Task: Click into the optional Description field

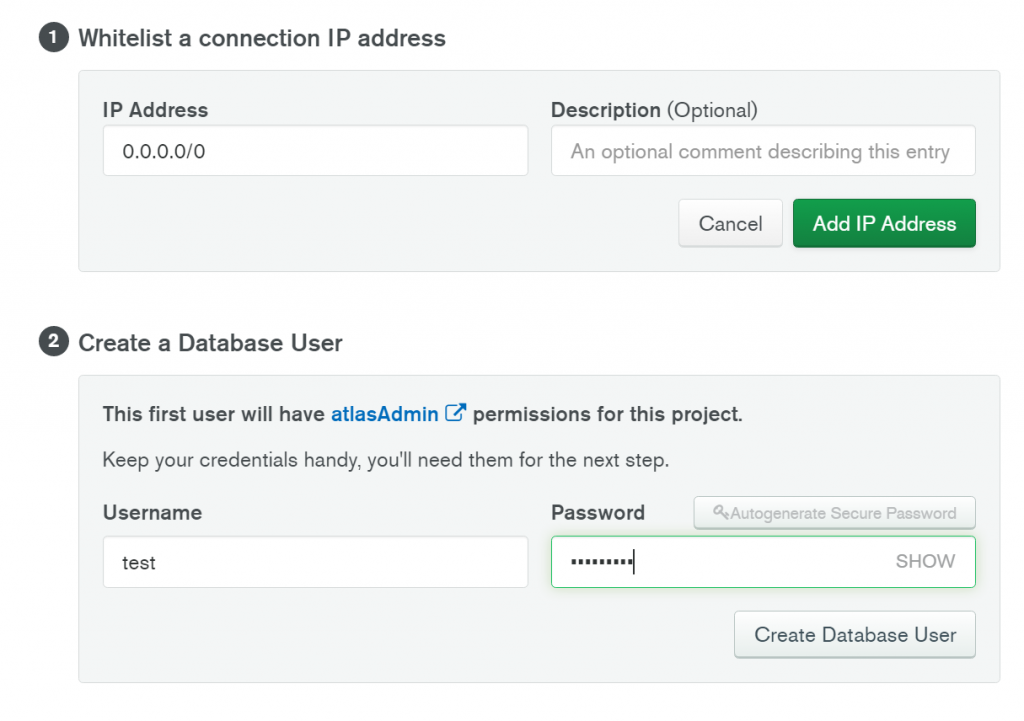Action: point(762,151)
